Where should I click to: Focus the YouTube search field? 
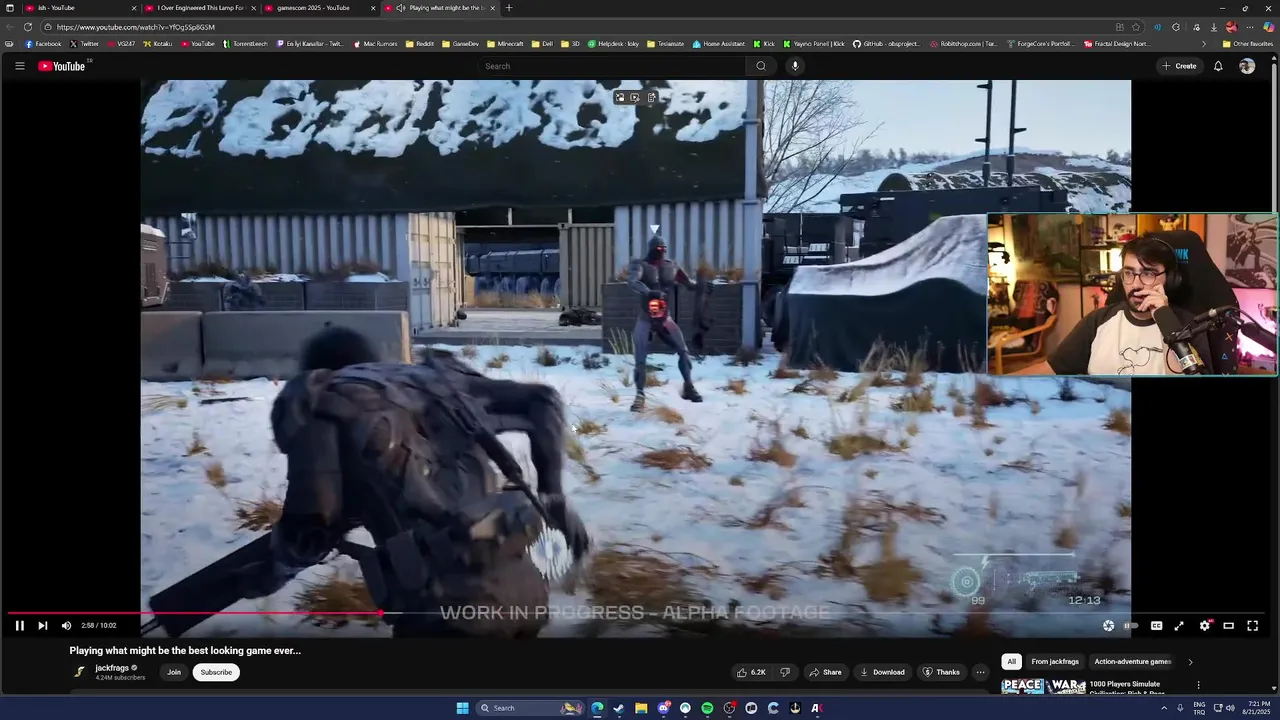611,66
